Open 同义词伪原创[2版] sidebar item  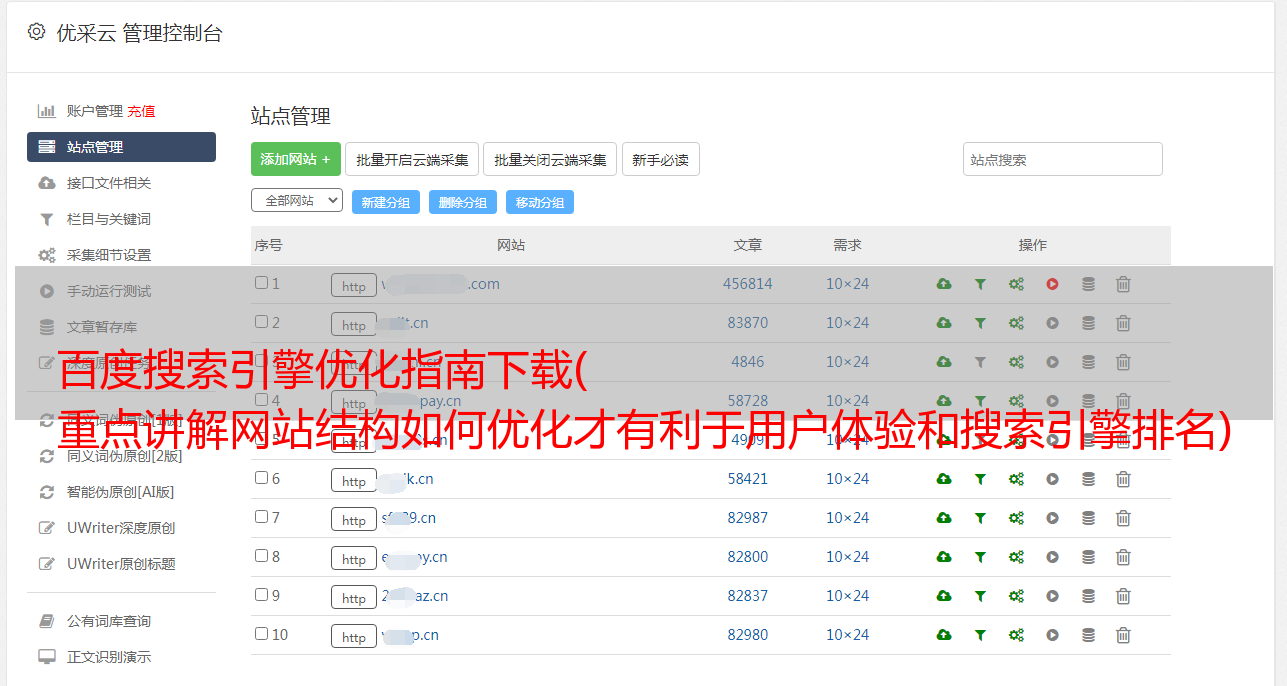point(125,456)
